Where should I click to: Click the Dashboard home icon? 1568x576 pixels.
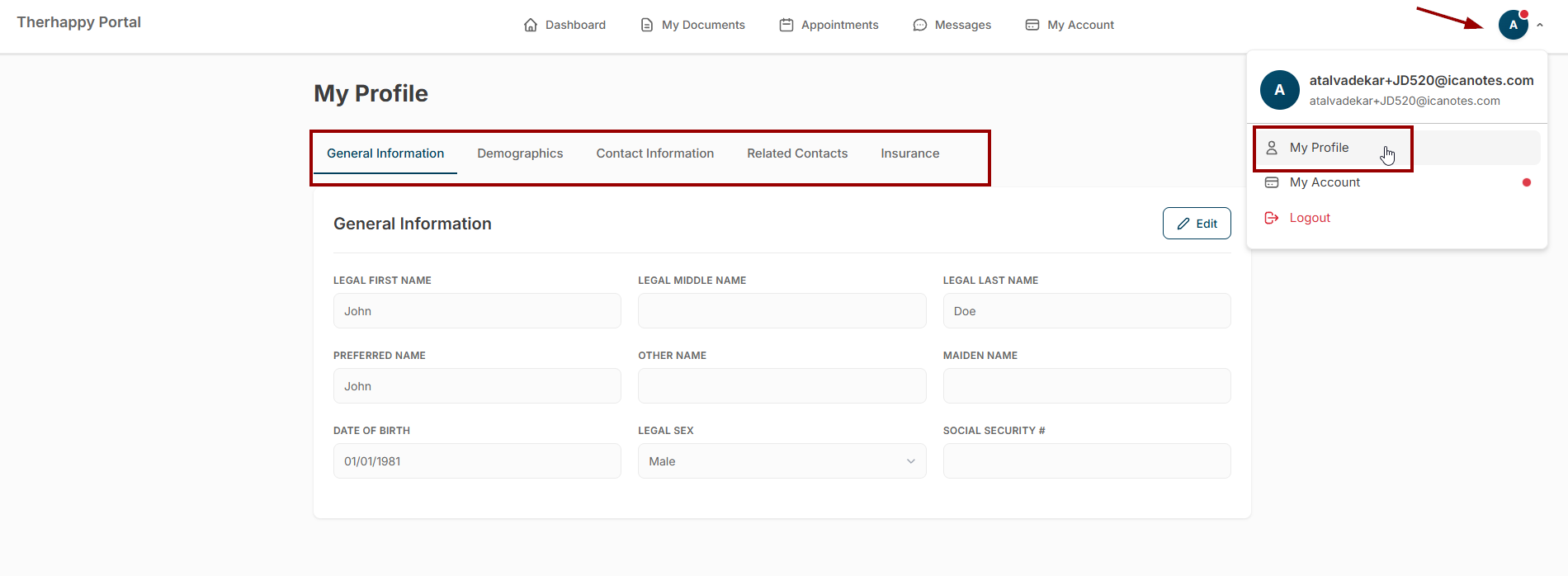coord(531,25)
